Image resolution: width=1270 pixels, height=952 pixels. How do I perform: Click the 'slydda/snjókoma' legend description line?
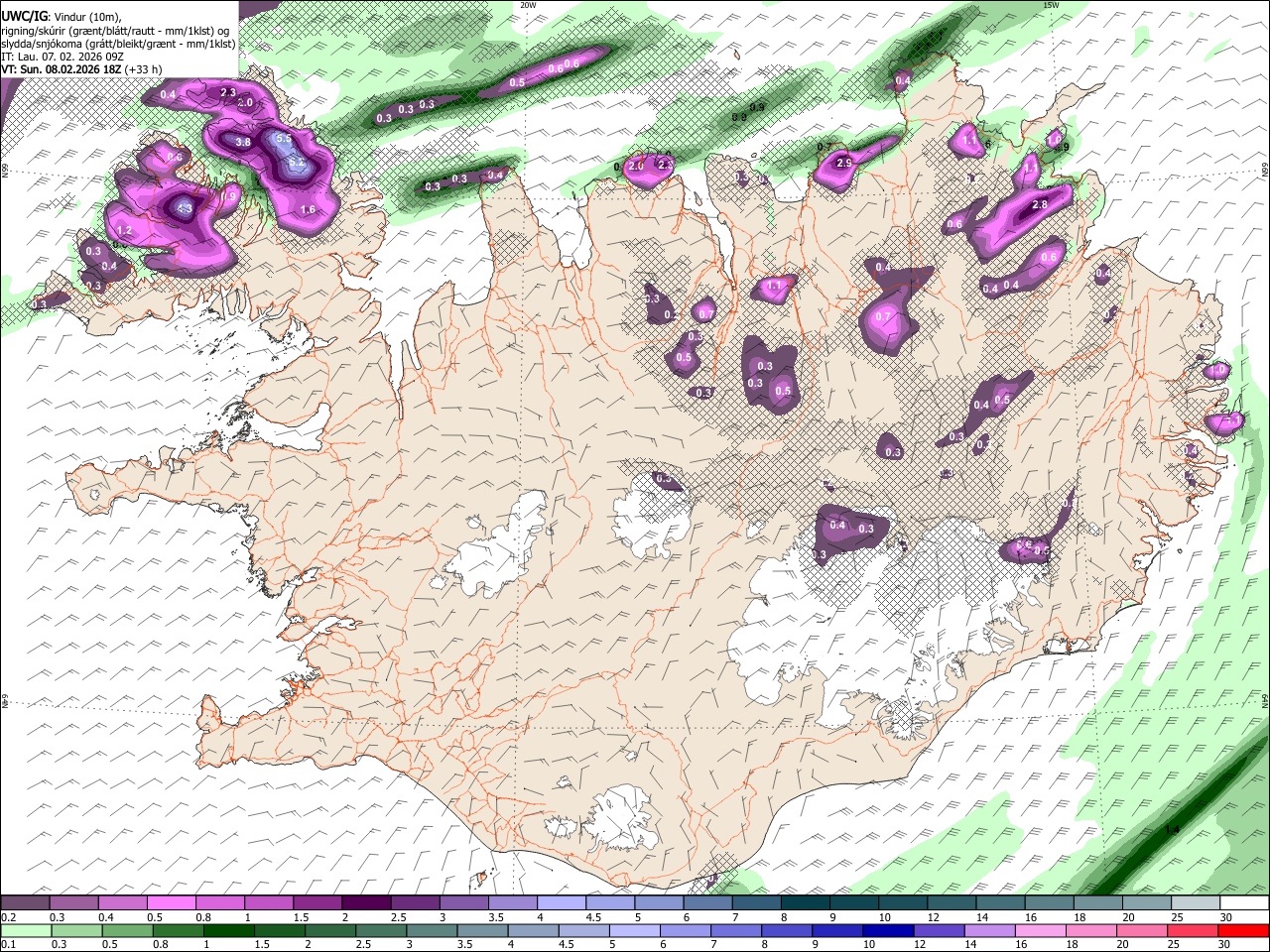click(118, 44)
